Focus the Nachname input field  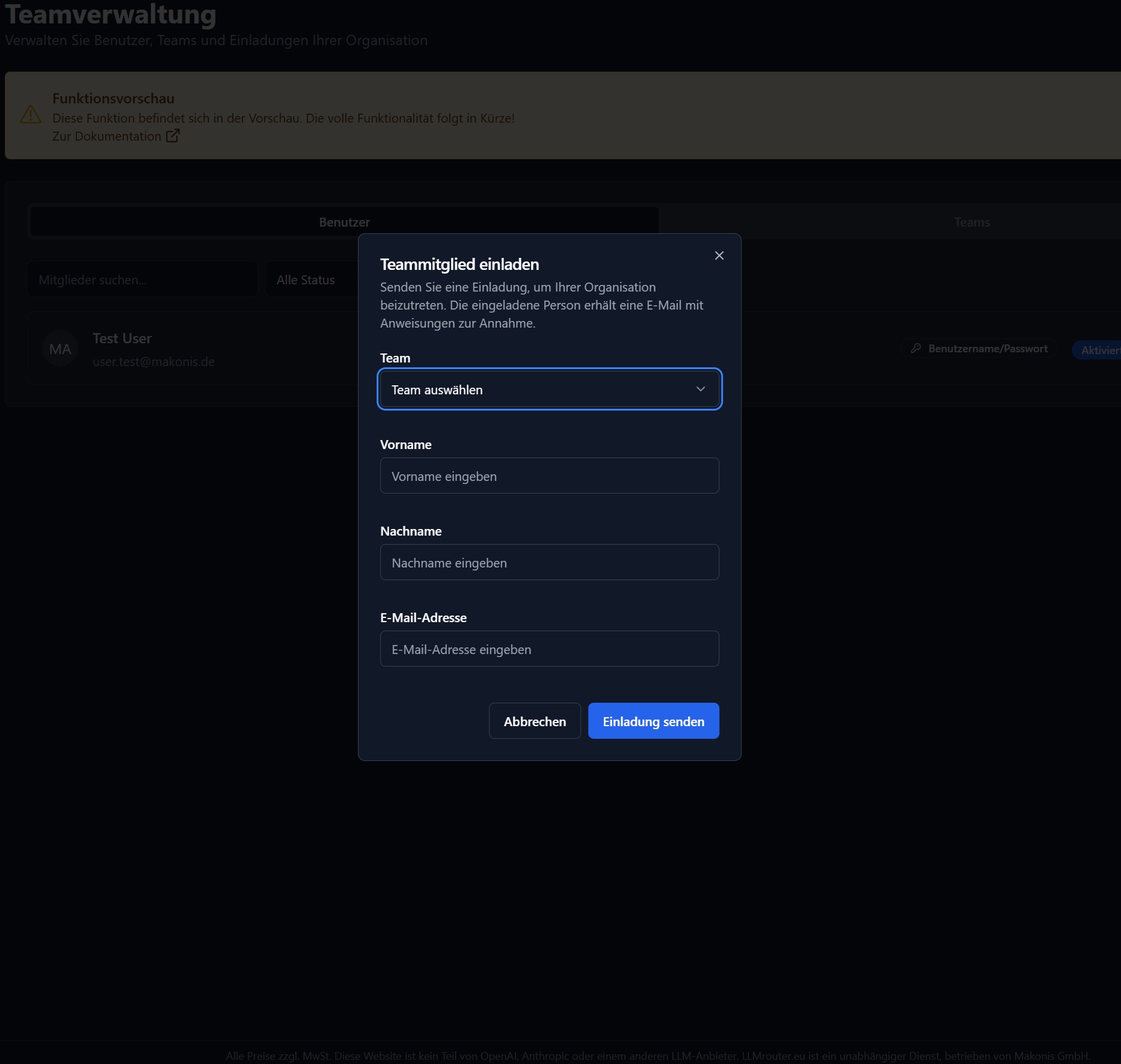point(549,563)
